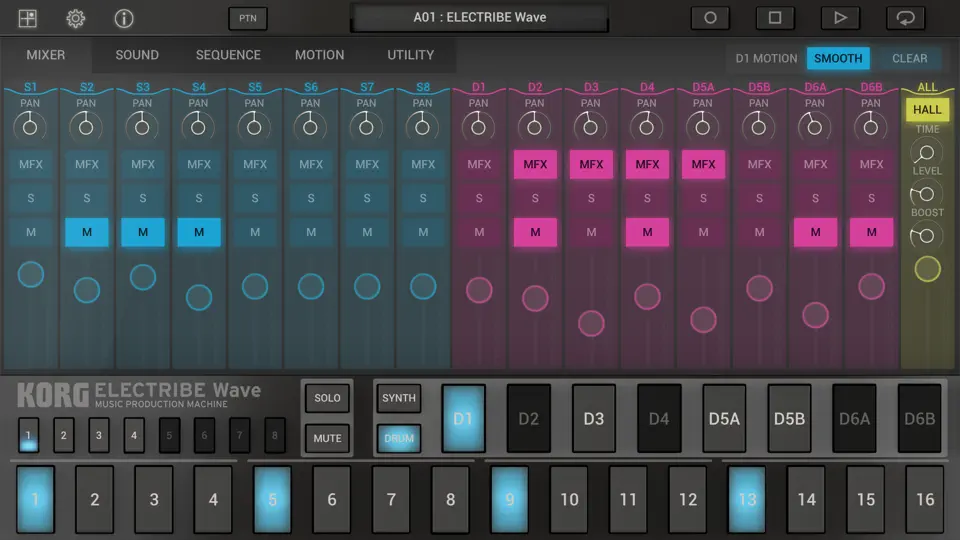Click the A01 ELECTRIBE Wave pattern name
The width and height of the screenshot is (960, 540).
click(x=479, y=17)
